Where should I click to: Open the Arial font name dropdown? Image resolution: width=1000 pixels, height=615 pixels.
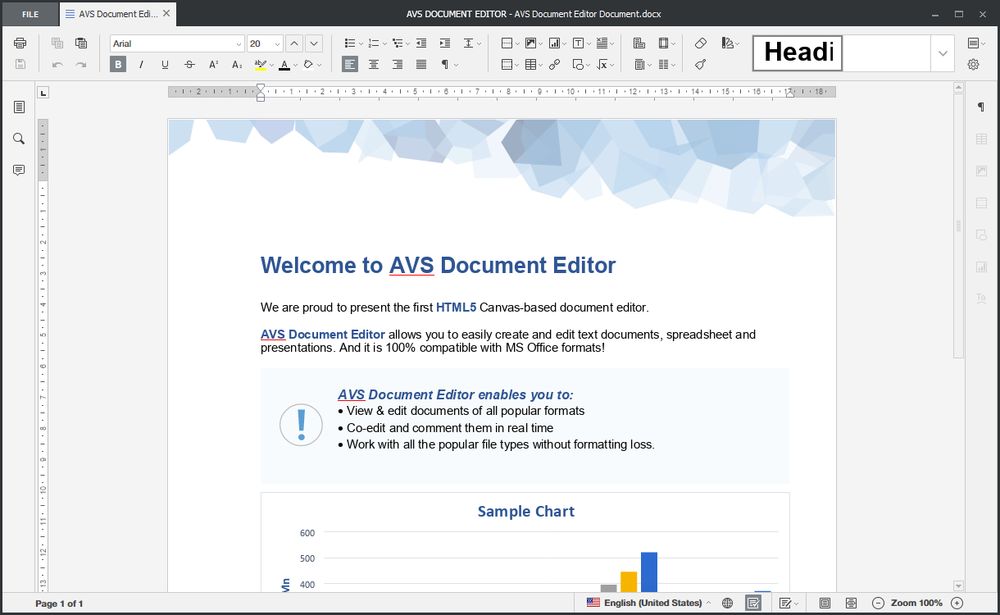coord(239,44)
